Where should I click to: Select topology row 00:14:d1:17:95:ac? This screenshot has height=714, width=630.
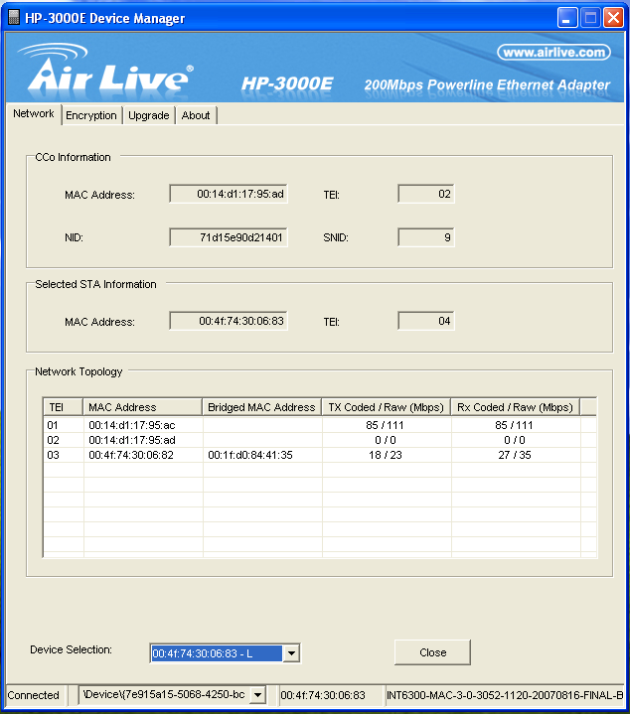320,425
